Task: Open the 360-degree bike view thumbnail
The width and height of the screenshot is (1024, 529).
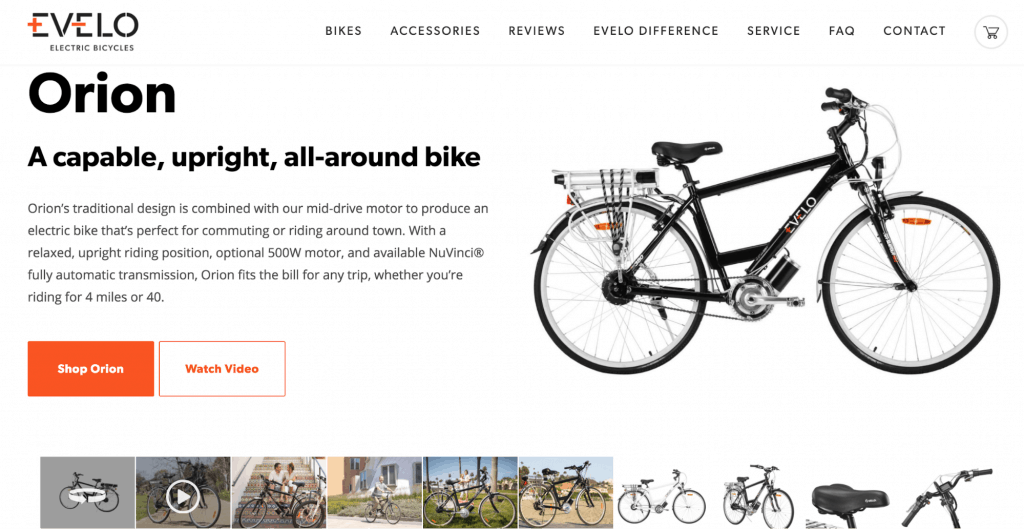Action: click(88, 492)
